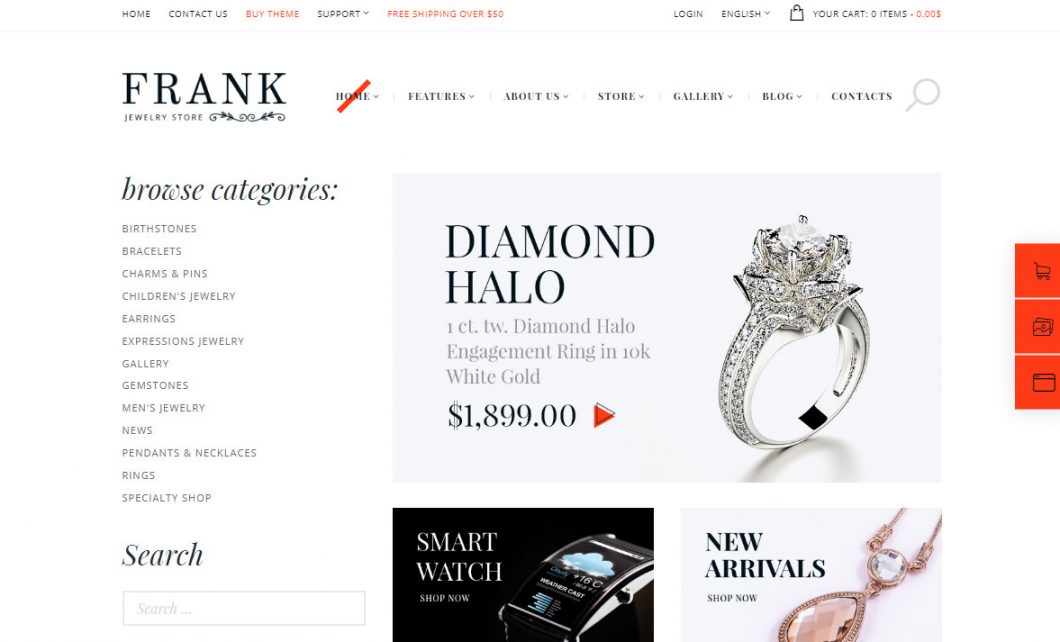
Task: Open the Gallery navigation menu
Action: pos(702,97)
